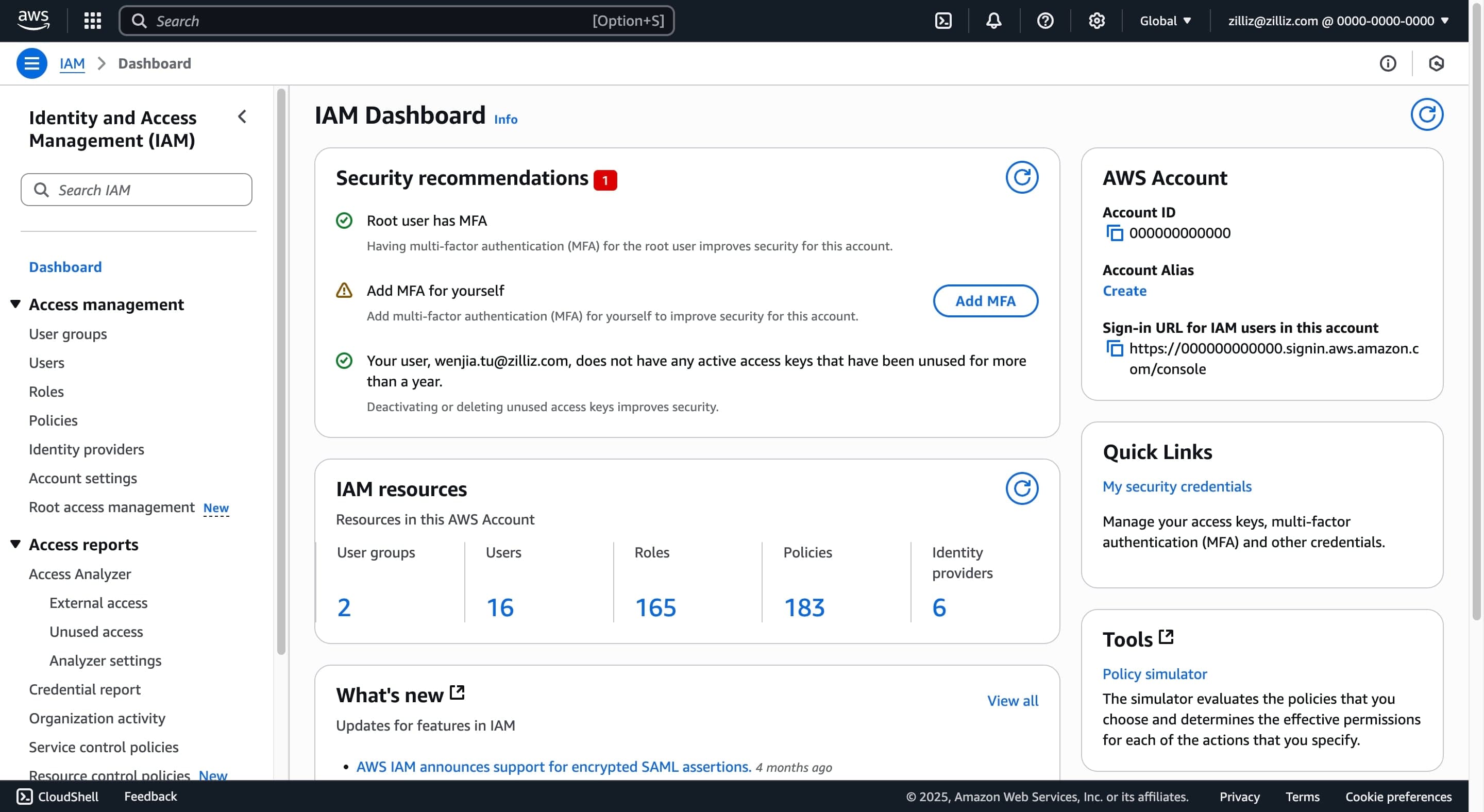
Task: Collapse the Access reports section
Action: click(15, 544)
